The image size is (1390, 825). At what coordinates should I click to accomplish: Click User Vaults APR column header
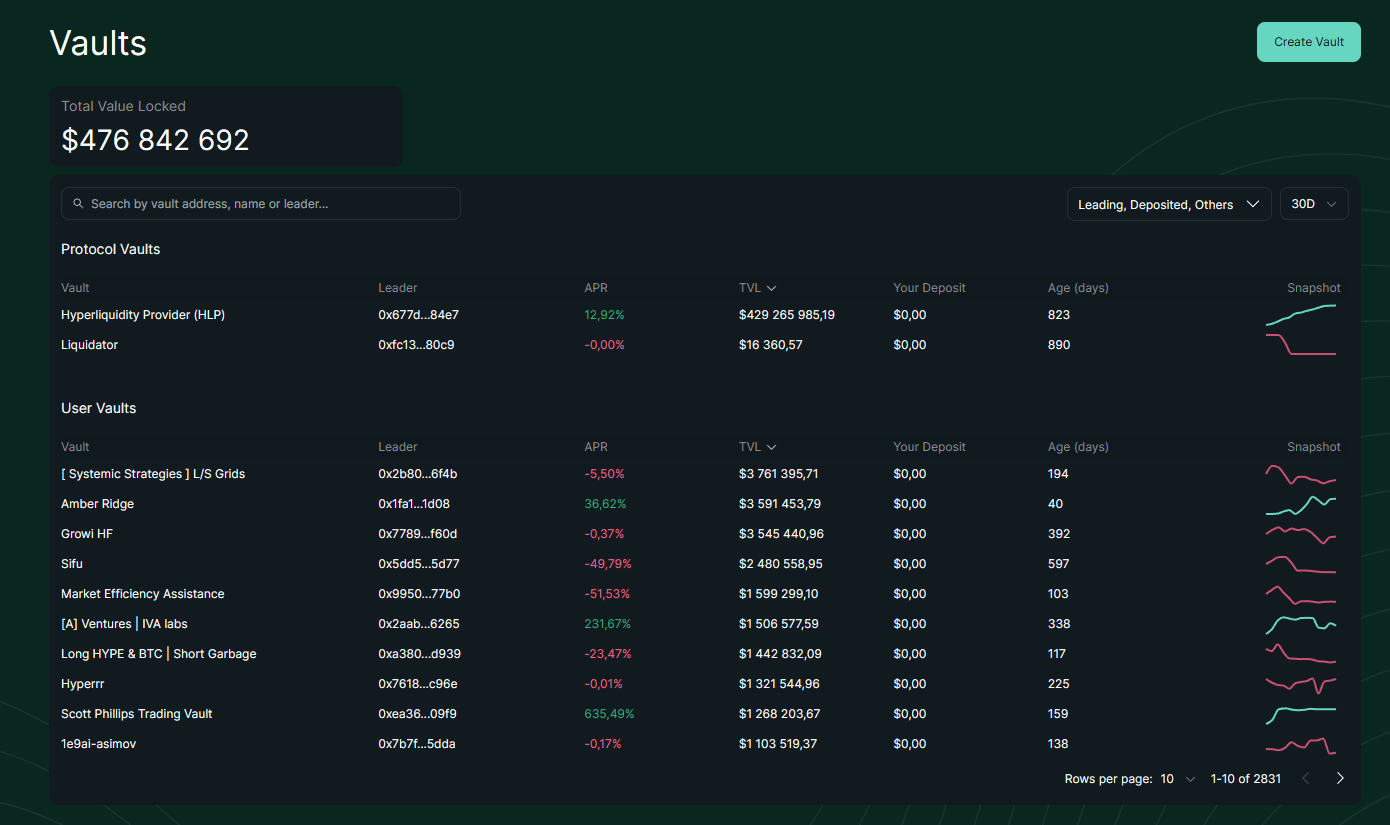[x=596, y=447]
